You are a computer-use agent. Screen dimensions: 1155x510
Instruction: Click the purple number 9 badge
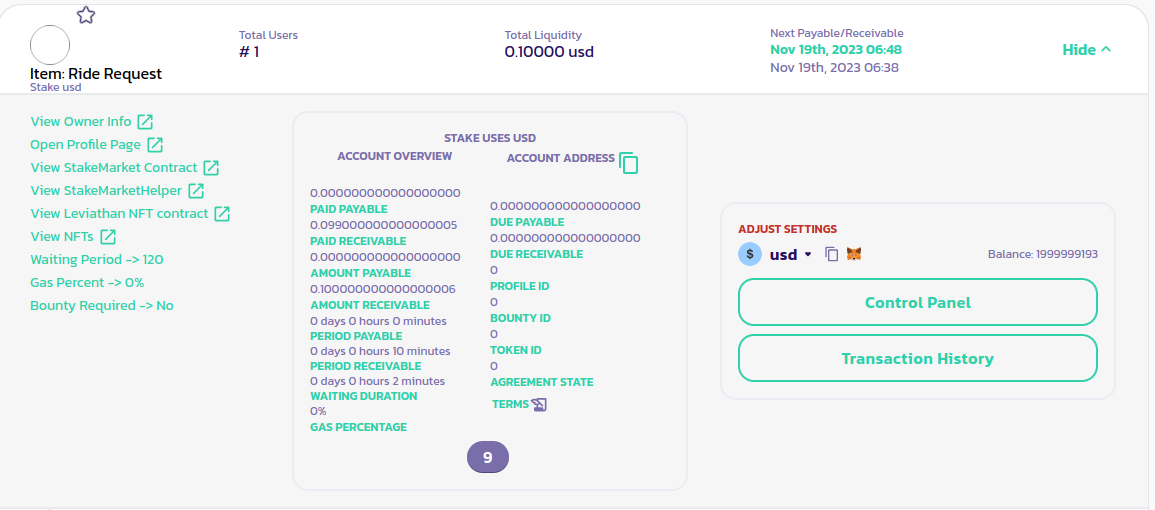pyautogui.click(x=488, y=458)
